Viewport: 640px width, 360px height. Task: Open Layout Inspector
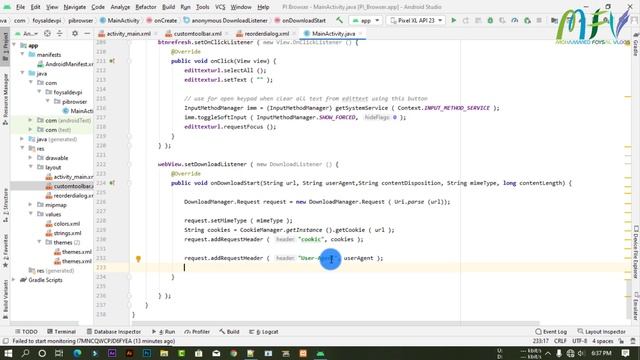[x=601, y=332]
